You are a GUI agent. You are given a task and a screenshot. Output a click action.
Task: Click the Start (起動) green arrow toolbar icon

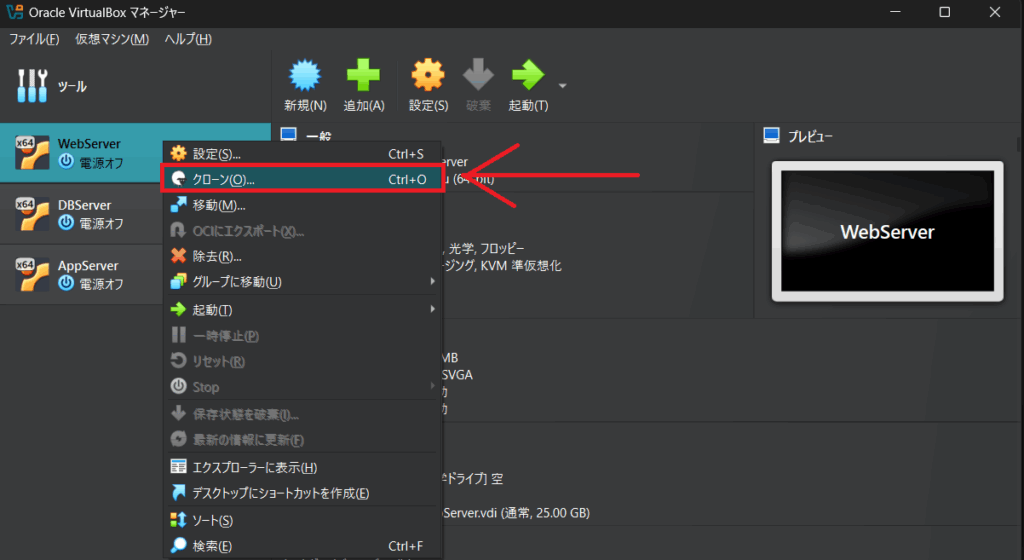tap(528, 75)
